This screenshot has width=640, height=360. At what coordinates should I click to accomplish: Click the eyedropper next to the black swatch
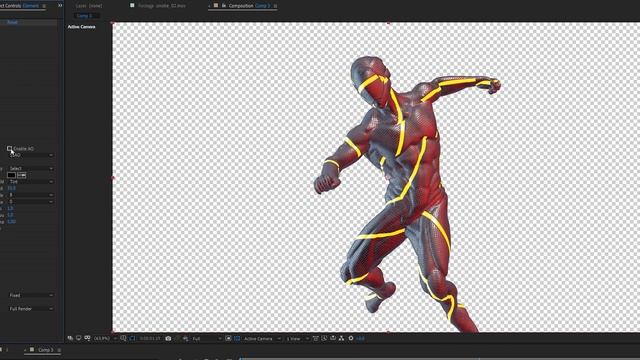coord(22,175)
